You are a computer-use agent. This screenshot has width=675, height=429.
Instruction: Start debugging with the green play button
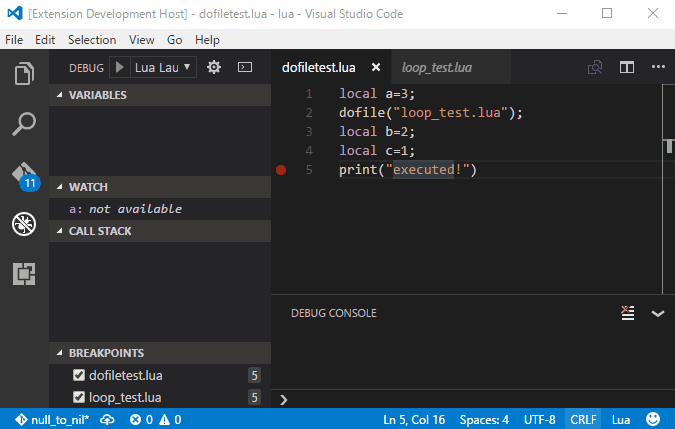[x=120, y=67]
